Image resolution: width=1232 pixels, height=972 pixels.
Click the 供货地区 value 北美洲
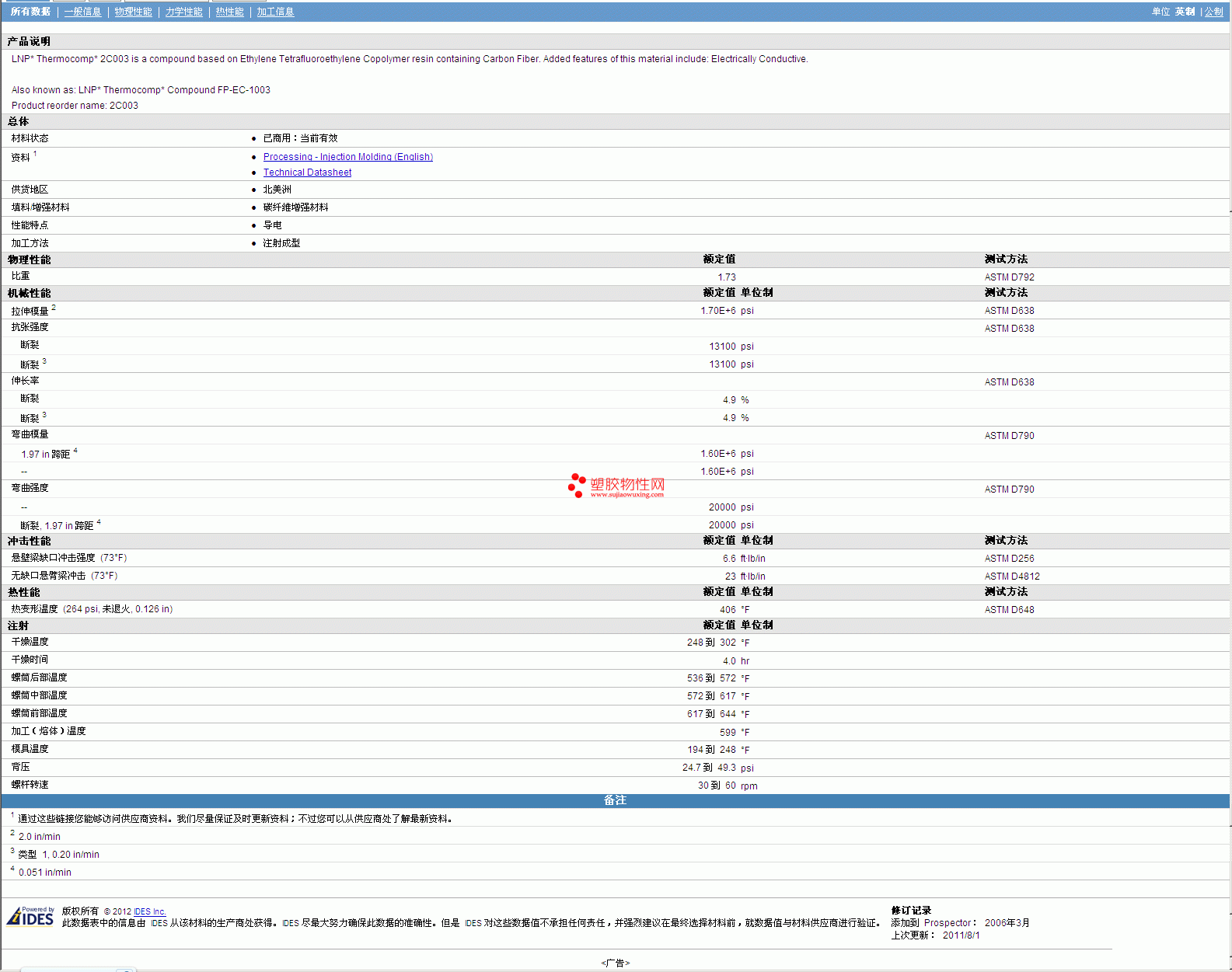point(277,190)
